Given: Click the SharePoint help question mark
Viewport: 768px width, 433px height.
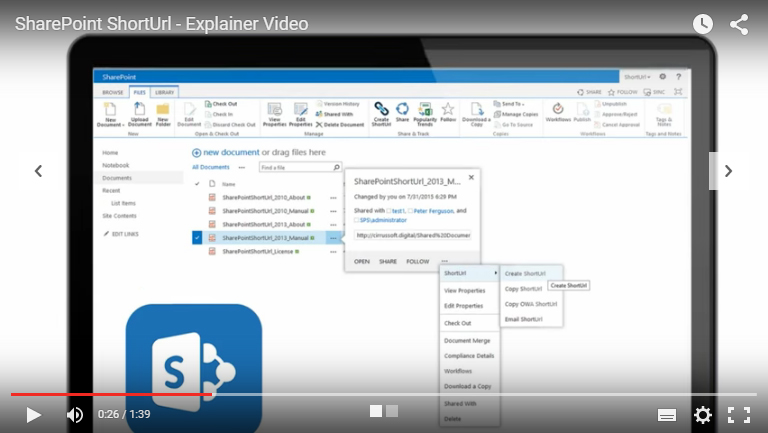Looking at the screenshot, I should [x=678, y=76].
